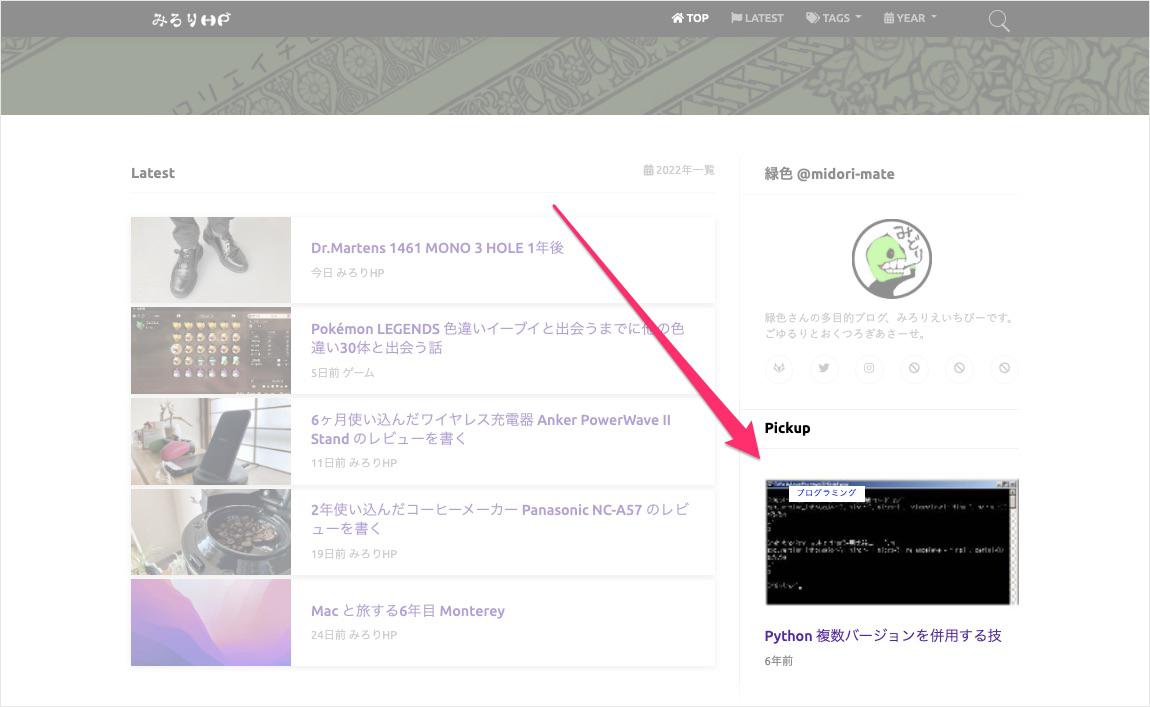This screenshot has height=707, width=1150.
Task: Open Python 複数バージョンを併用する技 link
Action: [882, 636]
